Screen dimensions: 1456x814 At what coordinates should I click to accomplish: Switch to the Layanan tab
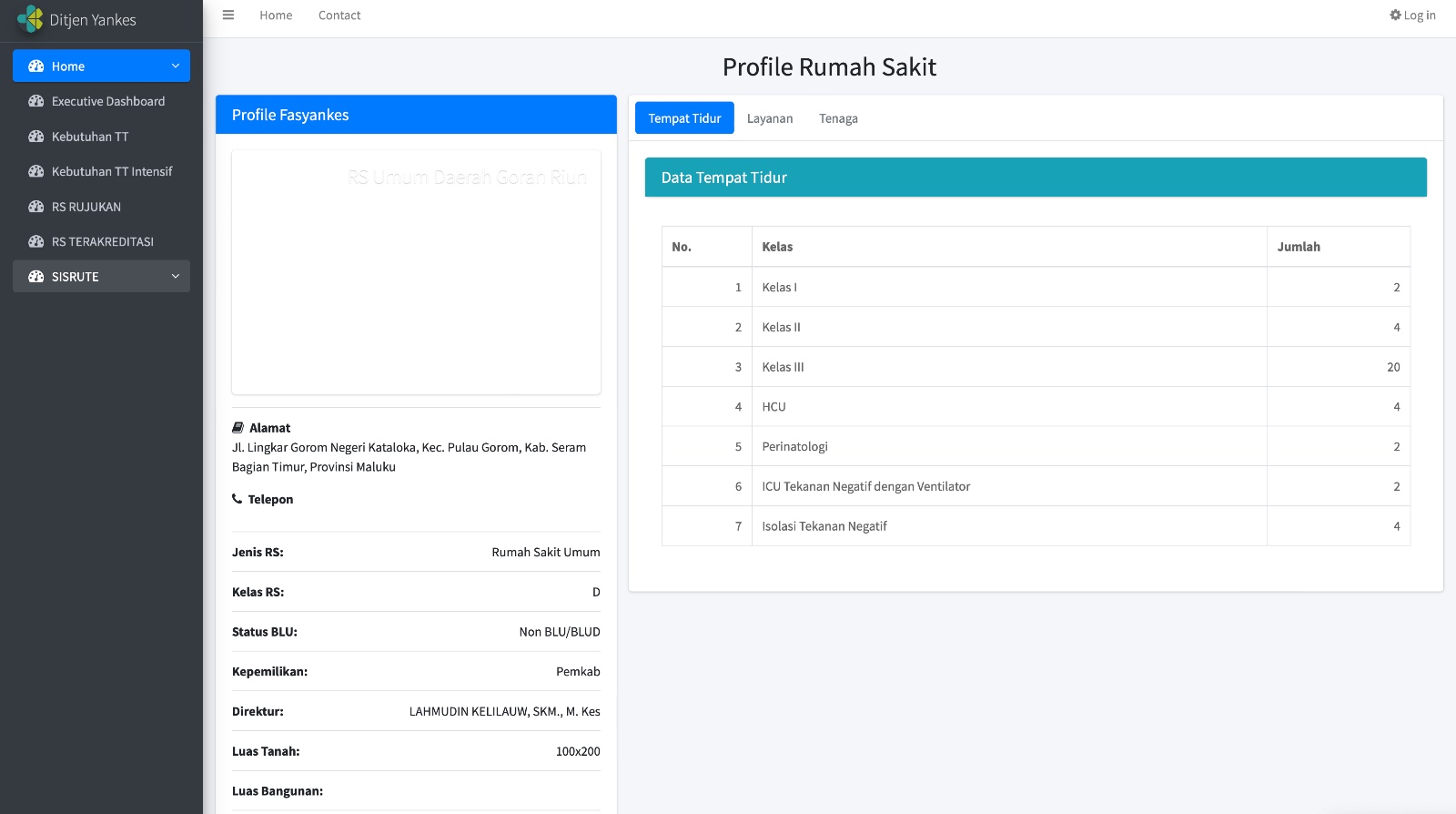tap(770, 118)
